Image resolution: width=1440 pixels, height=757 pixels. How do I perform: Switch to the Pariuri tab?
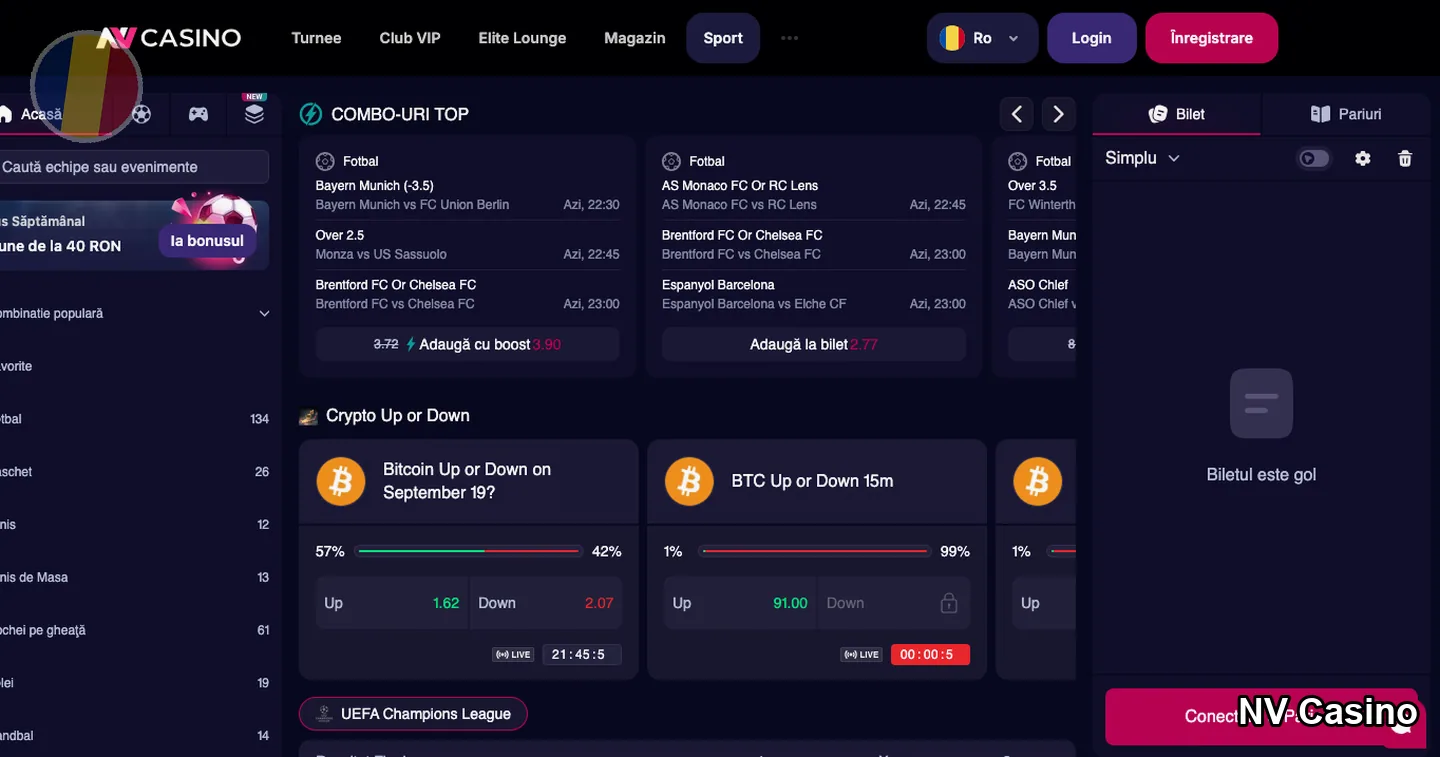click(x=1345, y=114)
